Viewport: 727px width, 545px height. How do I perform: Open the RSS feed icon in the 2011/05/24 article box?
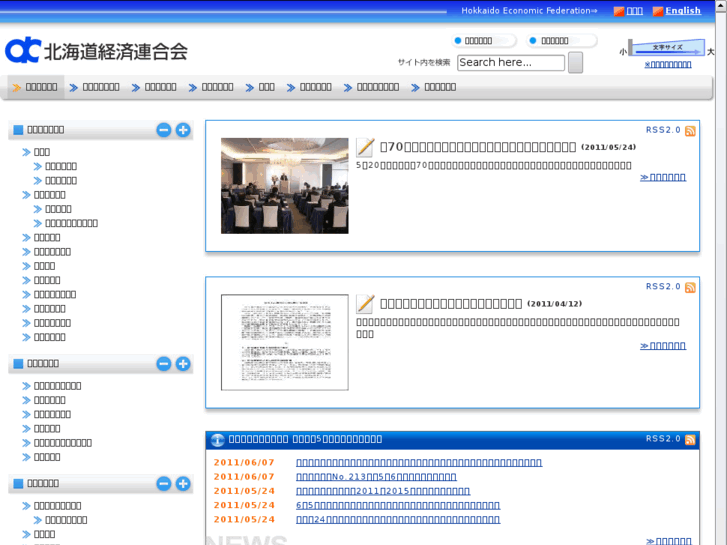point(690,131)
